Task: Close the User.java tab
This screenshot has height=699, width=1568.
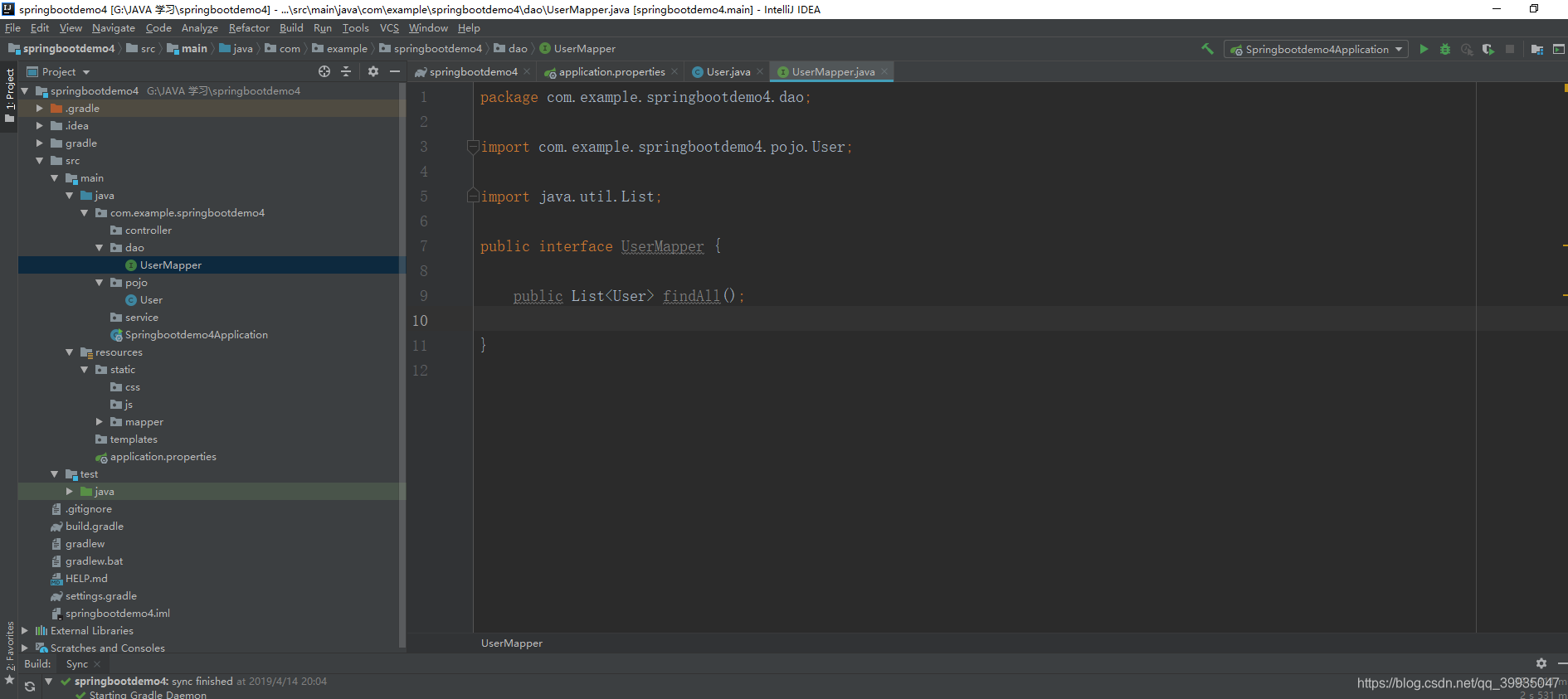Action: click(760, 71)
